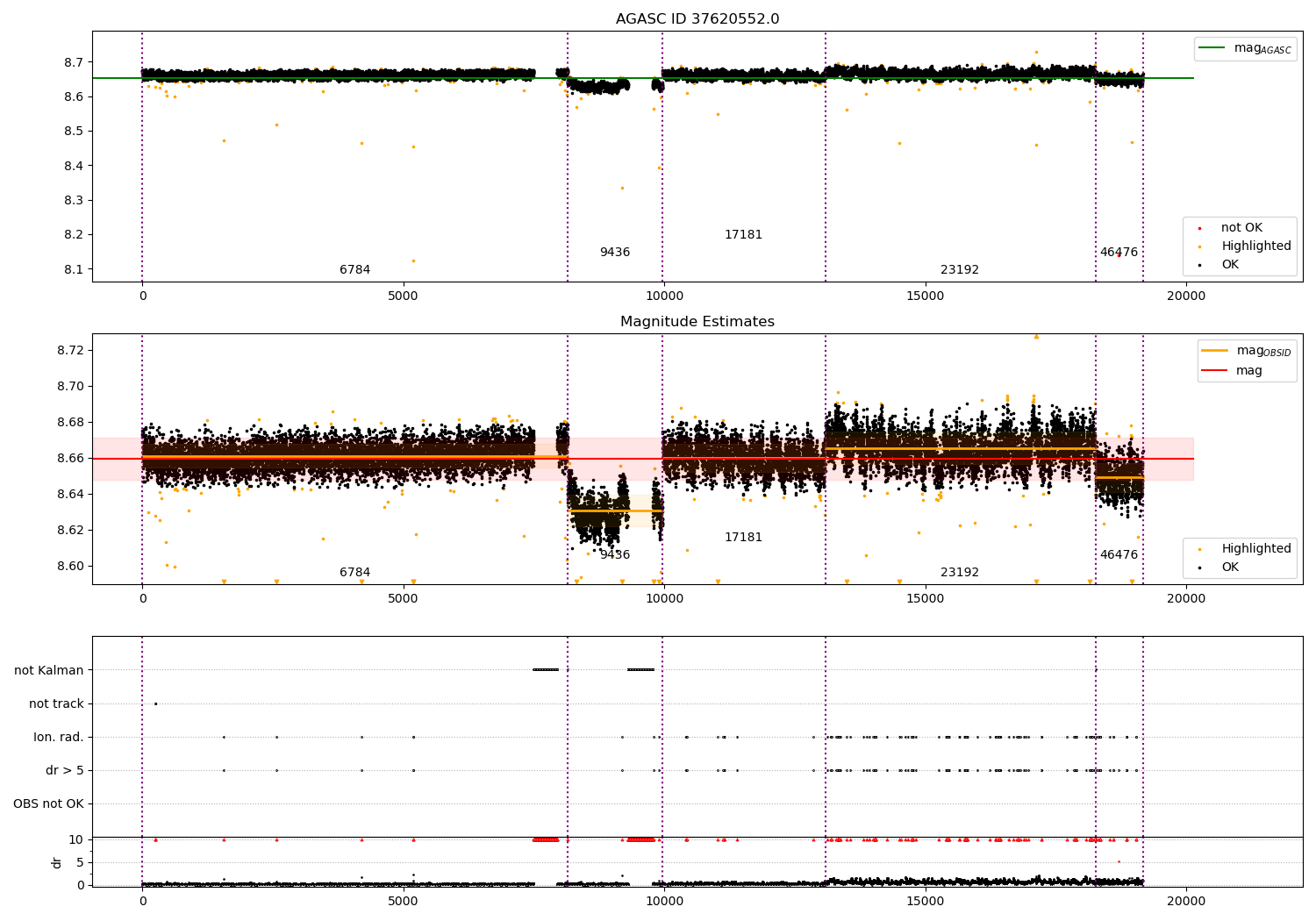The width and height of the screenshot is (1316, 921).
Task: Click the plot title AGASC ID 37620552.0
Action: tap(697, 19)
